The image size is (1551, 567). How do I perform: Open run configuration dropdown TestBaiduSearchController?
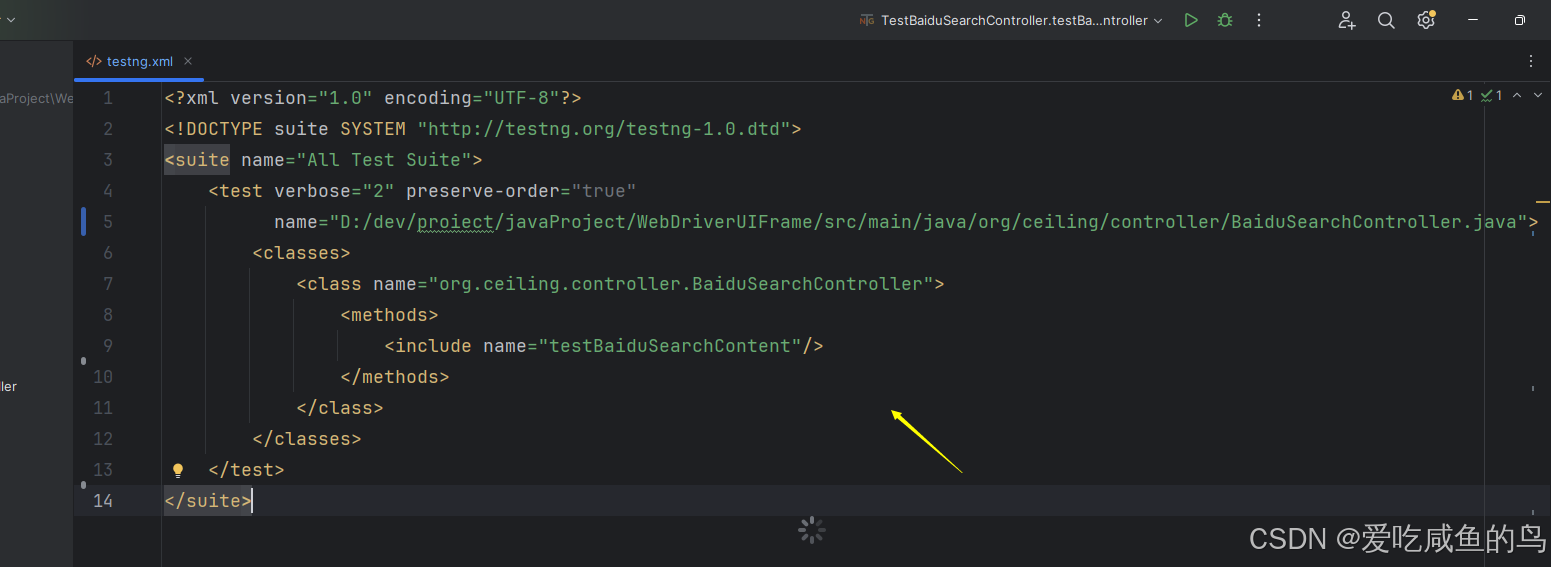point(1011,20)
